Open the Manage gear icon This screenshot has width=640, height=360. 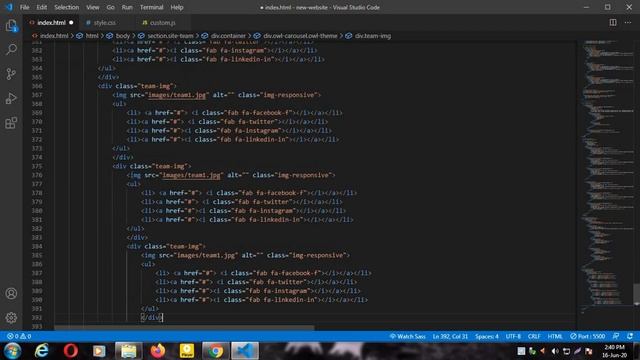tap(11, 318)
